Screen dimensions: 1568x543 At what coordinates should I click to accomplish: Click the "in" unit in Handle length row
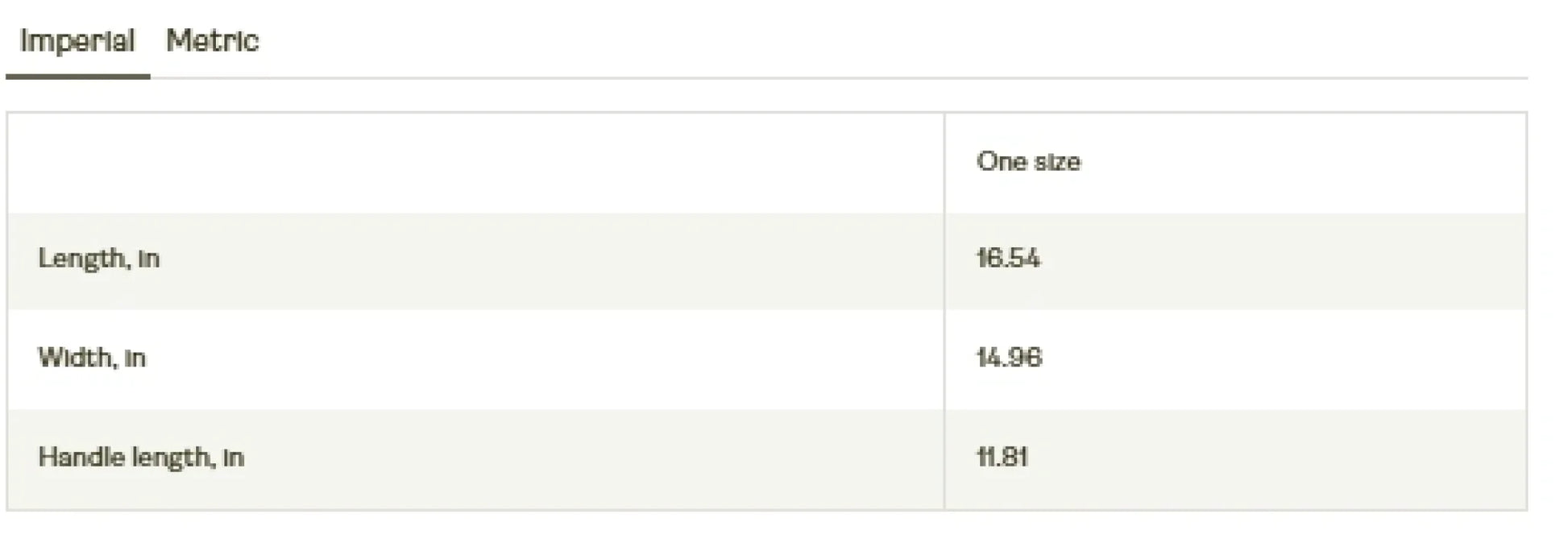tap(233, 458)
